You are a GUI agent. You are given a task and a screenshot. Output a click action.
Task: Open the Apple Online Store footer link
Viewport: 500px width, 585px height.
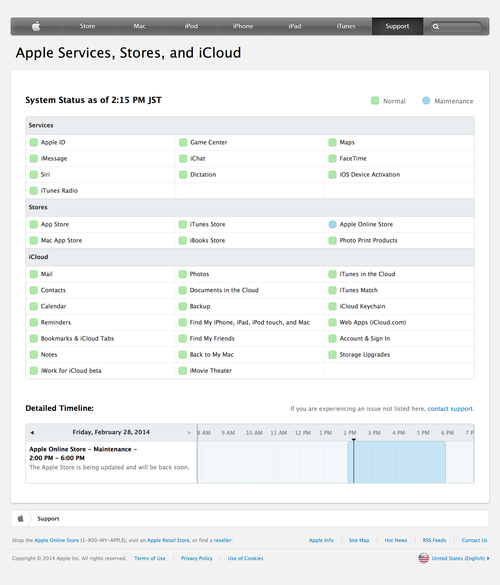point(56,540)
